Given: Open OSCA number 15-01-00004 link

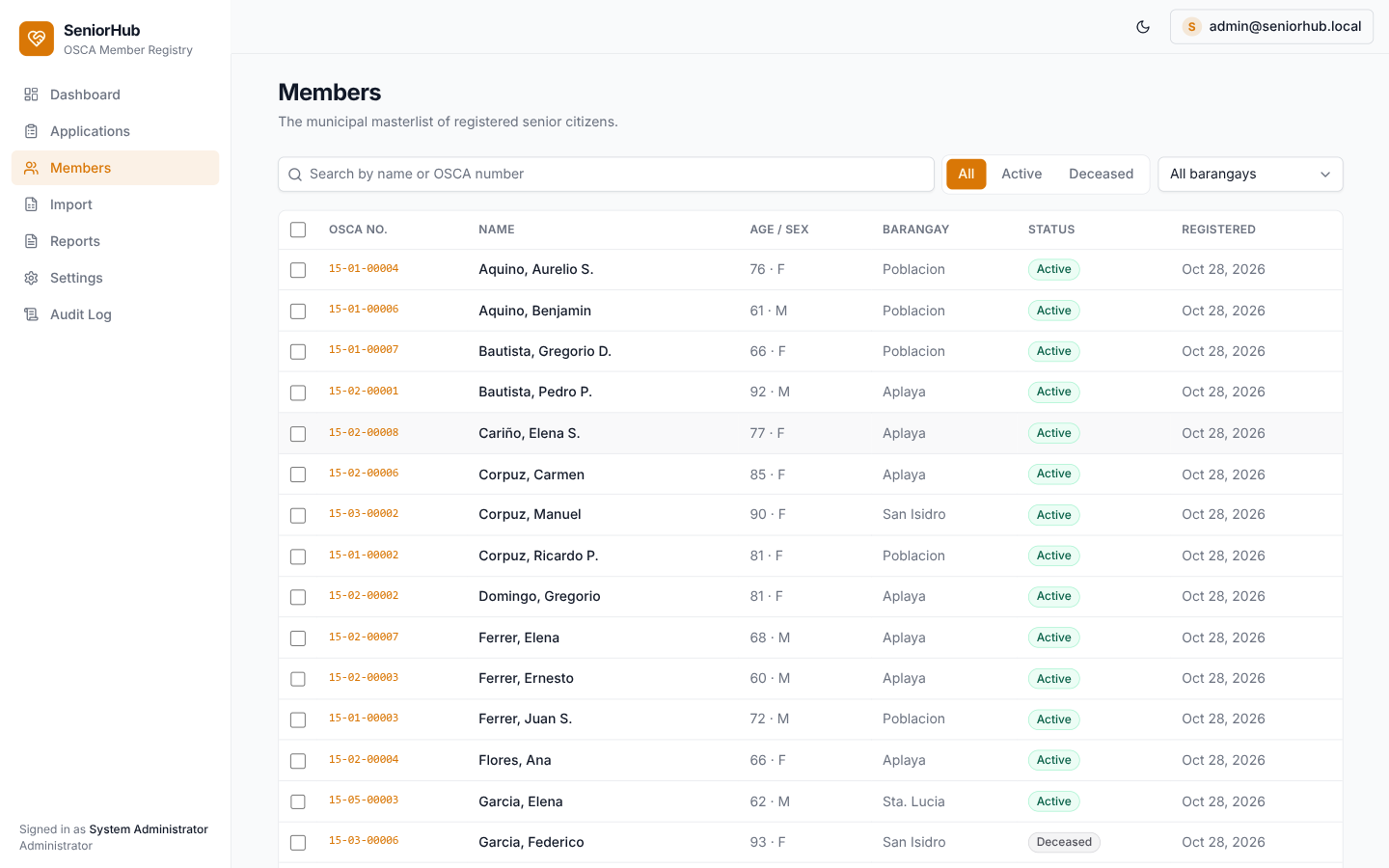Looking at the screenshot, I should [364, 269].
